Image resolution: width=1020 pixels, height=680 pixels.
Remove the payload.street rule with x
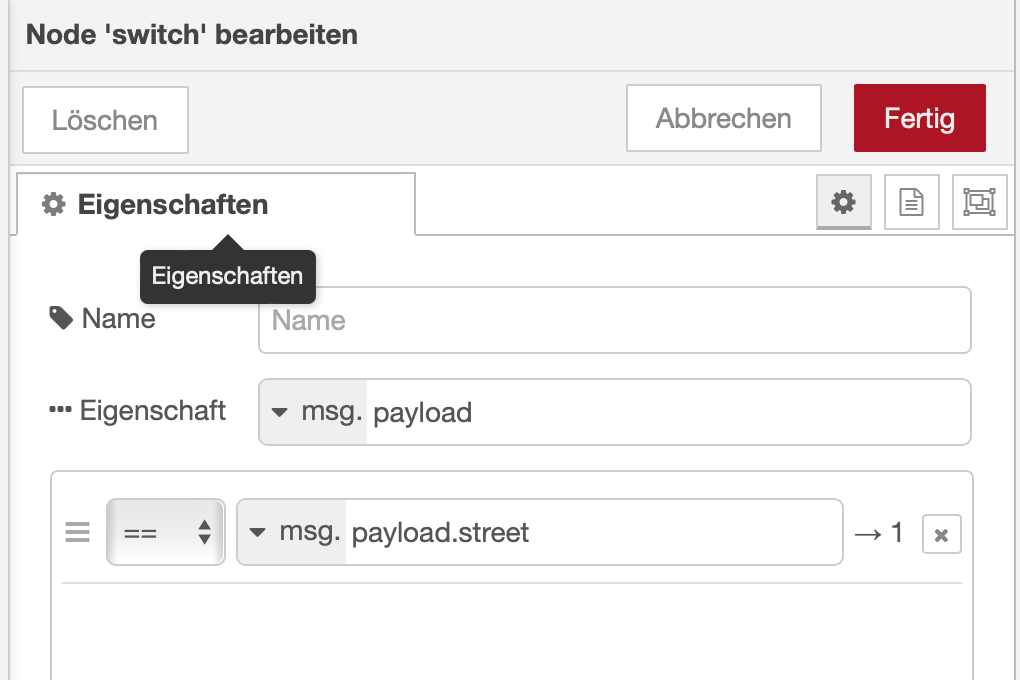(941, 535)
